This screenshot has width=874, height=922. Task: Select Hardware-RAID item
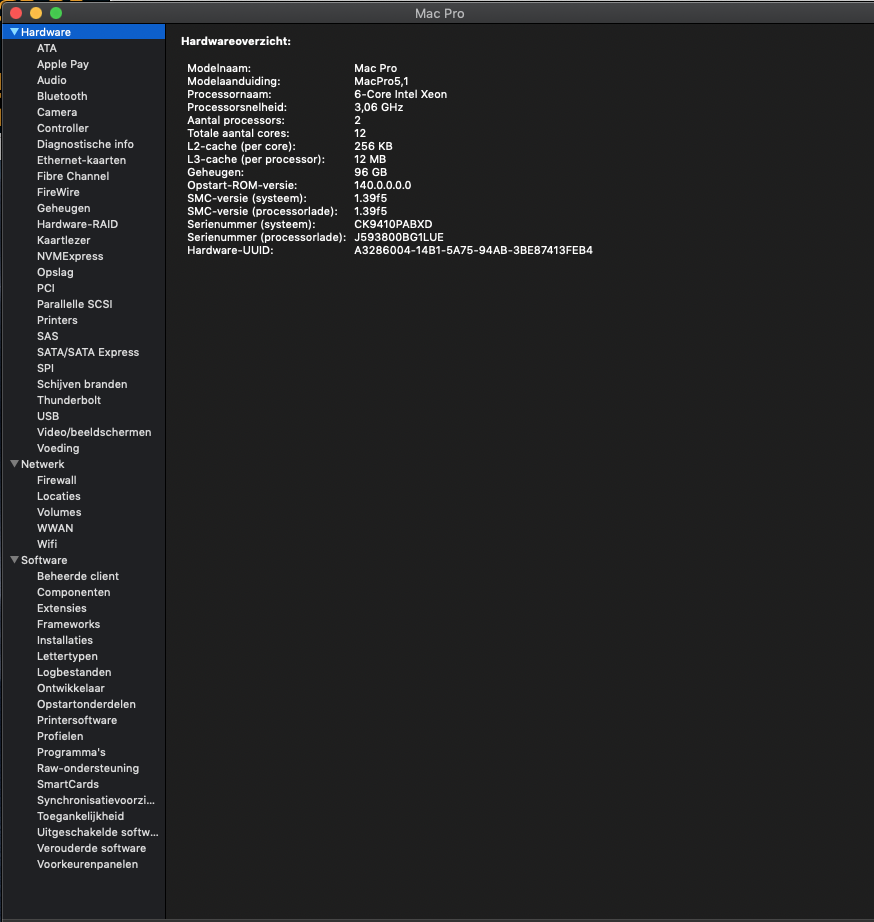(x=77, y=224)
